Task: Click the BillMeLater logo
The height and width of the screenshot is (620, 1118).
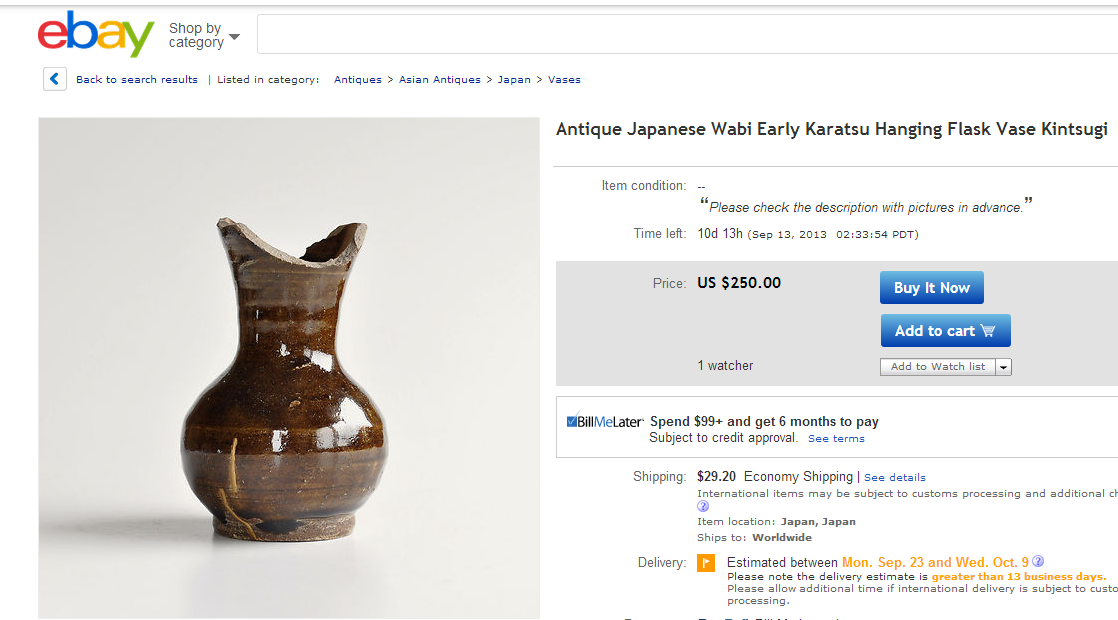Action: 605,422
